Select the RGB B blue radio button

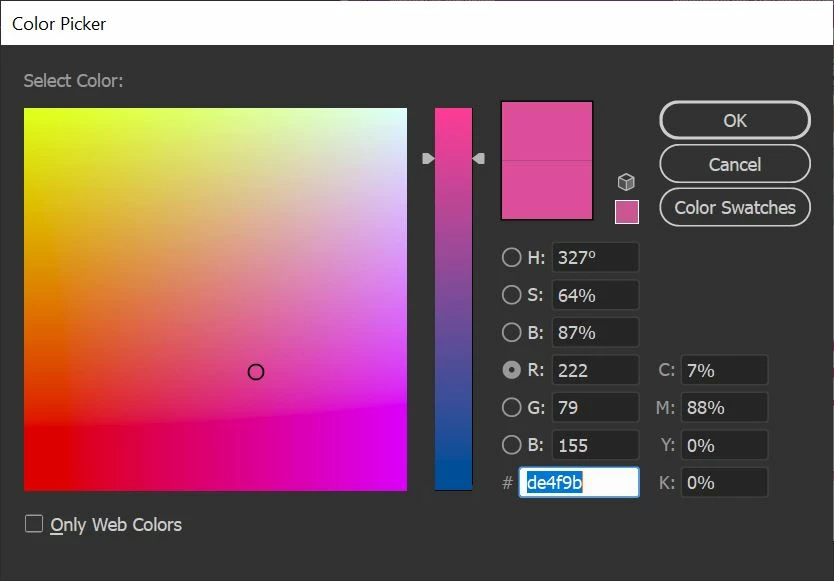(x=511, y=445)
